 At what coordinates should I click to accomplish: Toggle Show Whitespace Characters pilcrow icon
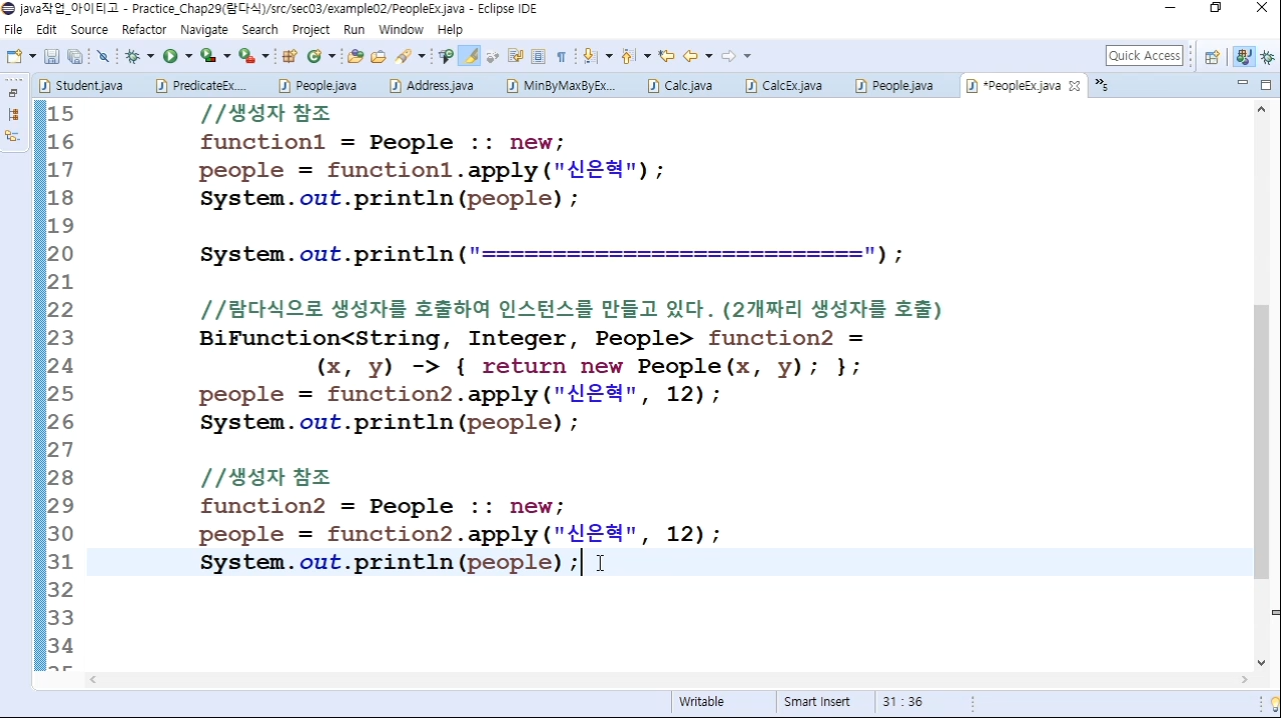click(x=561, y=56)
